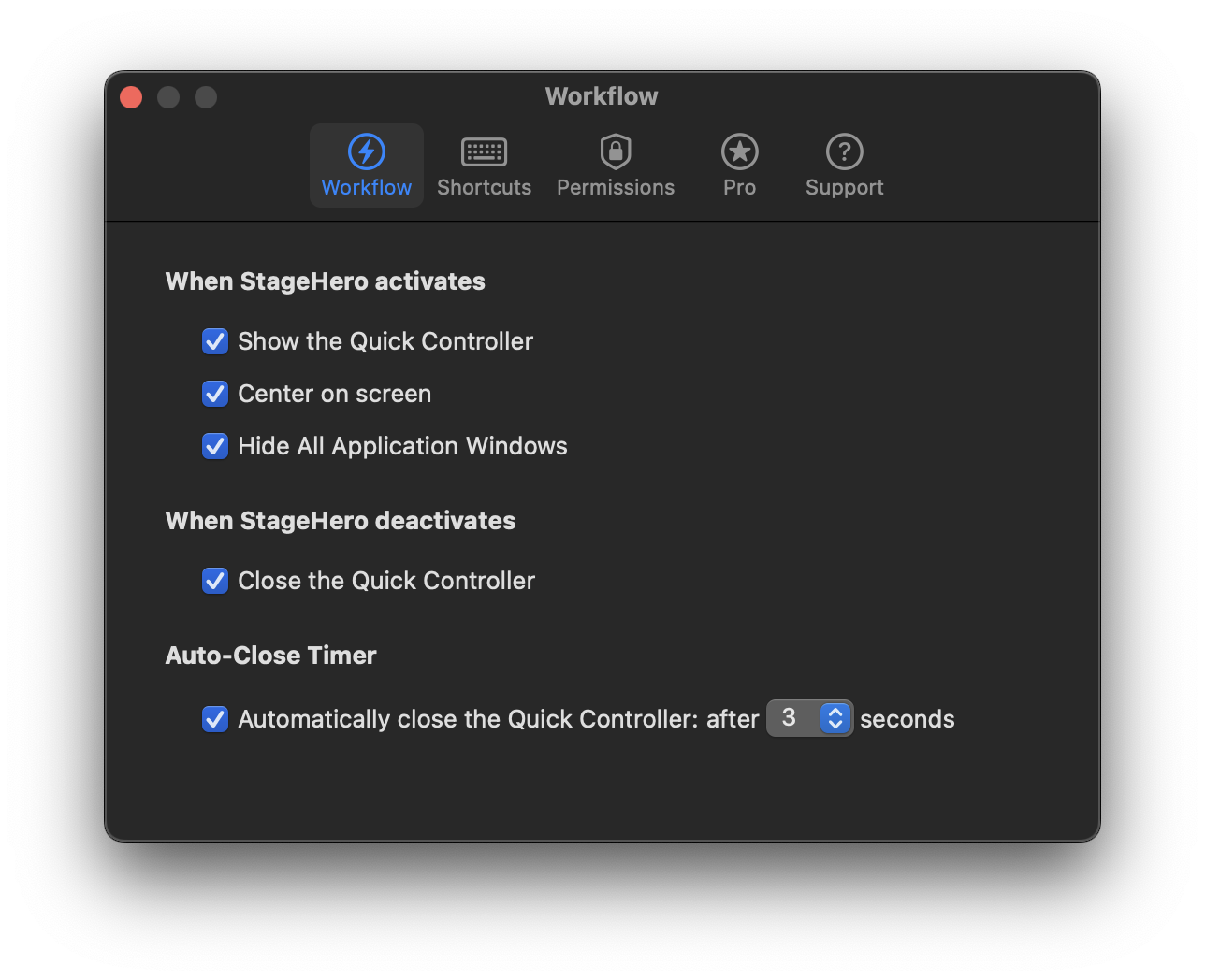Viewport: 1205px width, 980px height.
Task: Close the Workflow preferences window
Action: [x=131, y=97]
